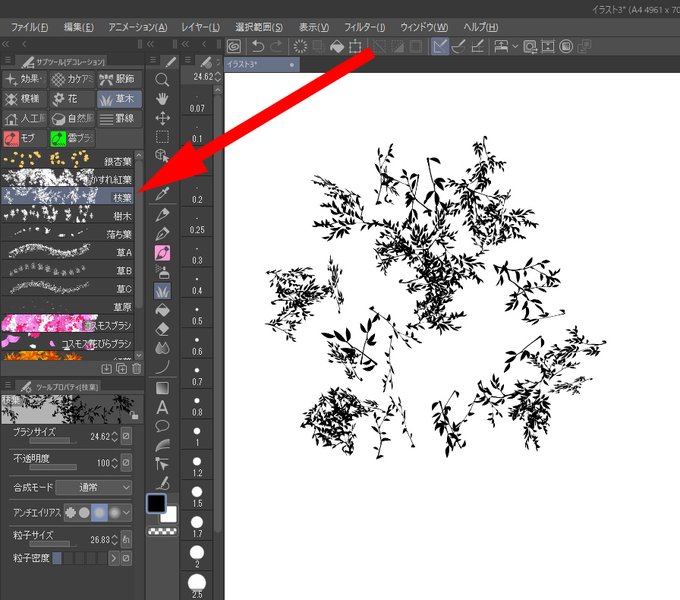Open the 合成モード blending mode dropdown

[x=94, y=487]
